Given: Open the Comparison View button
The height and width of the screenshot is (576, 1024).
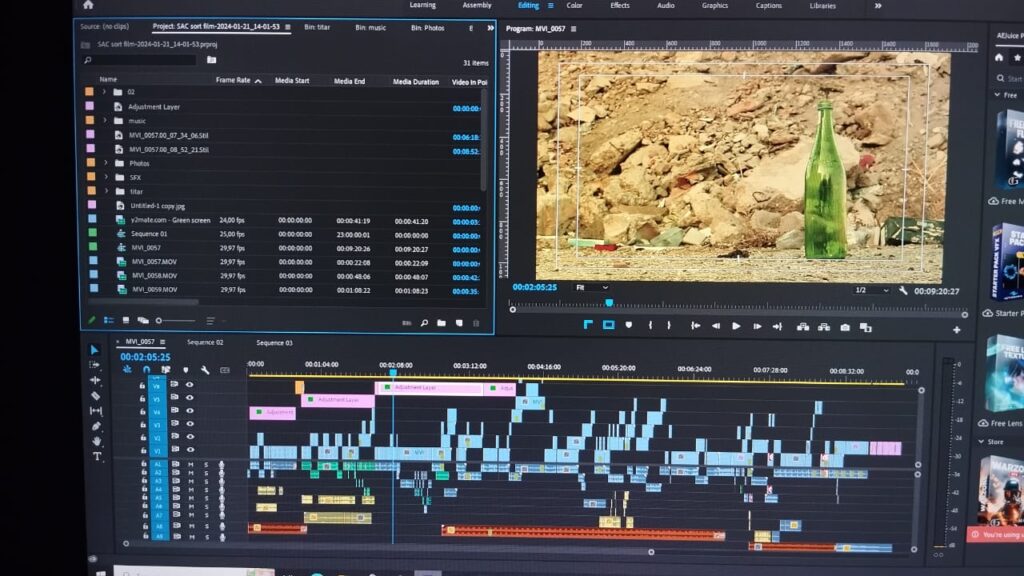Looking at the screenshot, I should coord(865,328).
